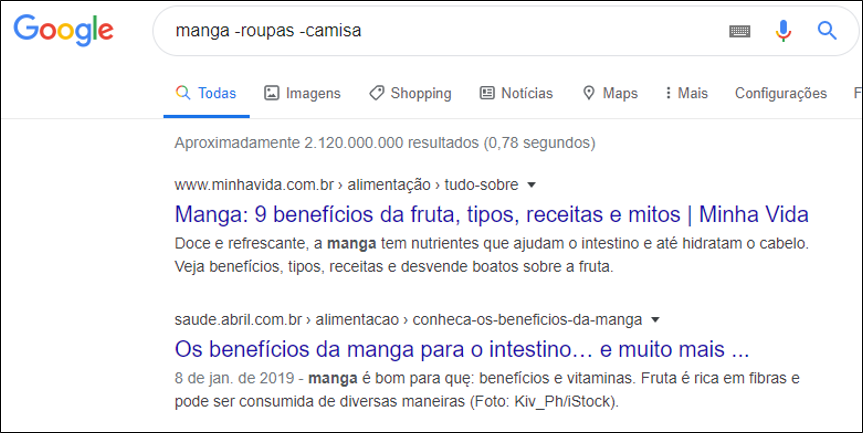863x433 pixels.
Task: Expand the saude.abril.com.br result dropdown arrow
Action: click(656, 320)
